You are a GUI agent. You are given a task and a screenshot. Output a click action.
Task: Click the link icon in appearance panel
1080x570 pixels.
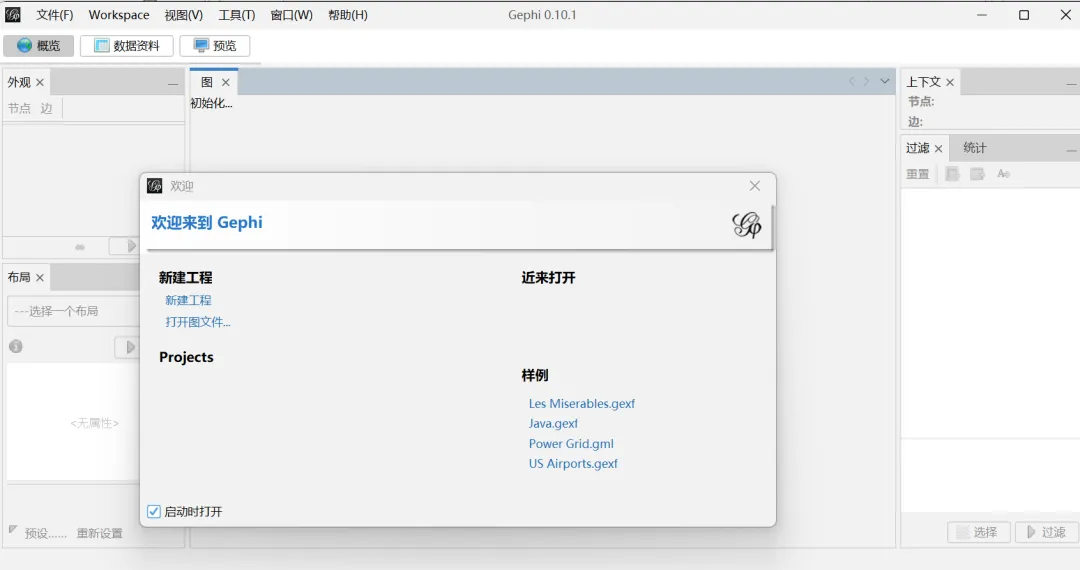80,246
